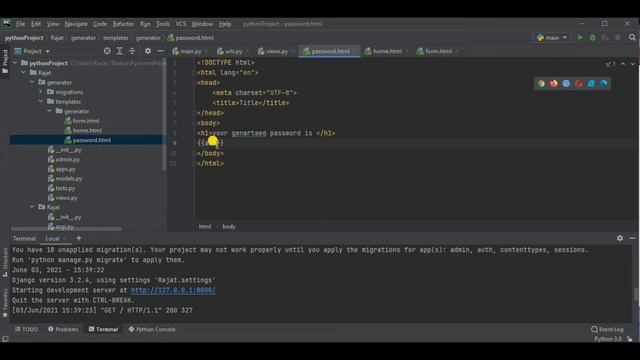
Task: Select form.html in project tree
Action: [x=86, y=121]
